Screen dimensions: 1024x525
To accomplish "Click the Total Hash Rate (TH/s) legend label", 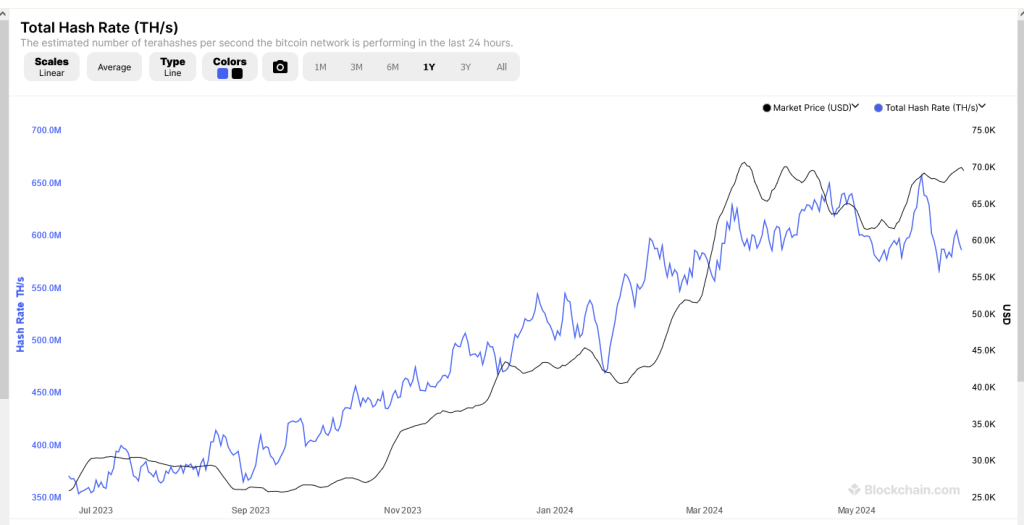I will (931, 107).
